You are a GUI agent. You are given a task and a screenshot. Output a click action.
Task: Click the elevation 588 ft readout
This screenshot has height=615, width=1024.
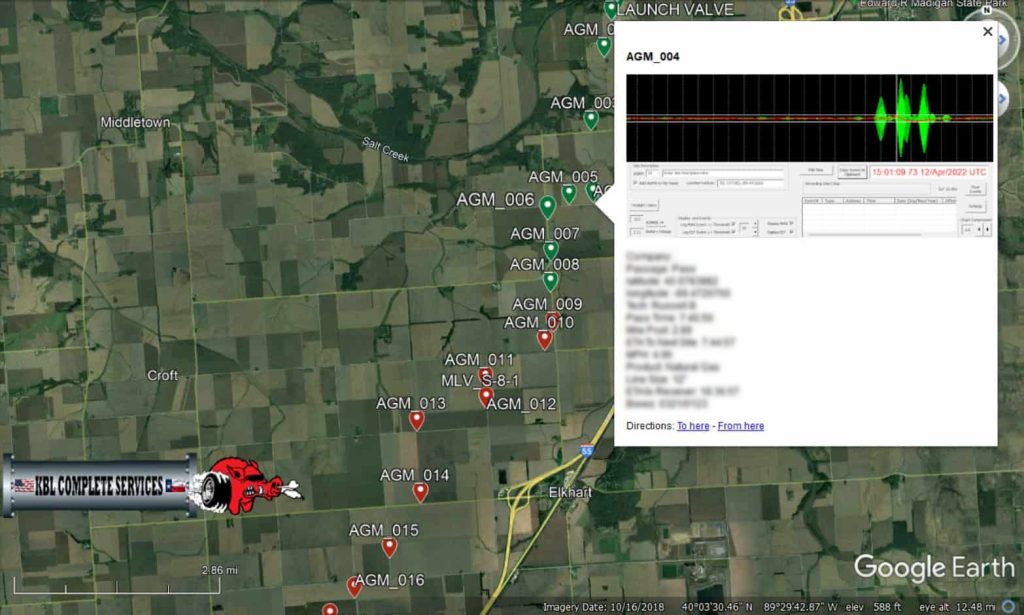tap(874, 607)
